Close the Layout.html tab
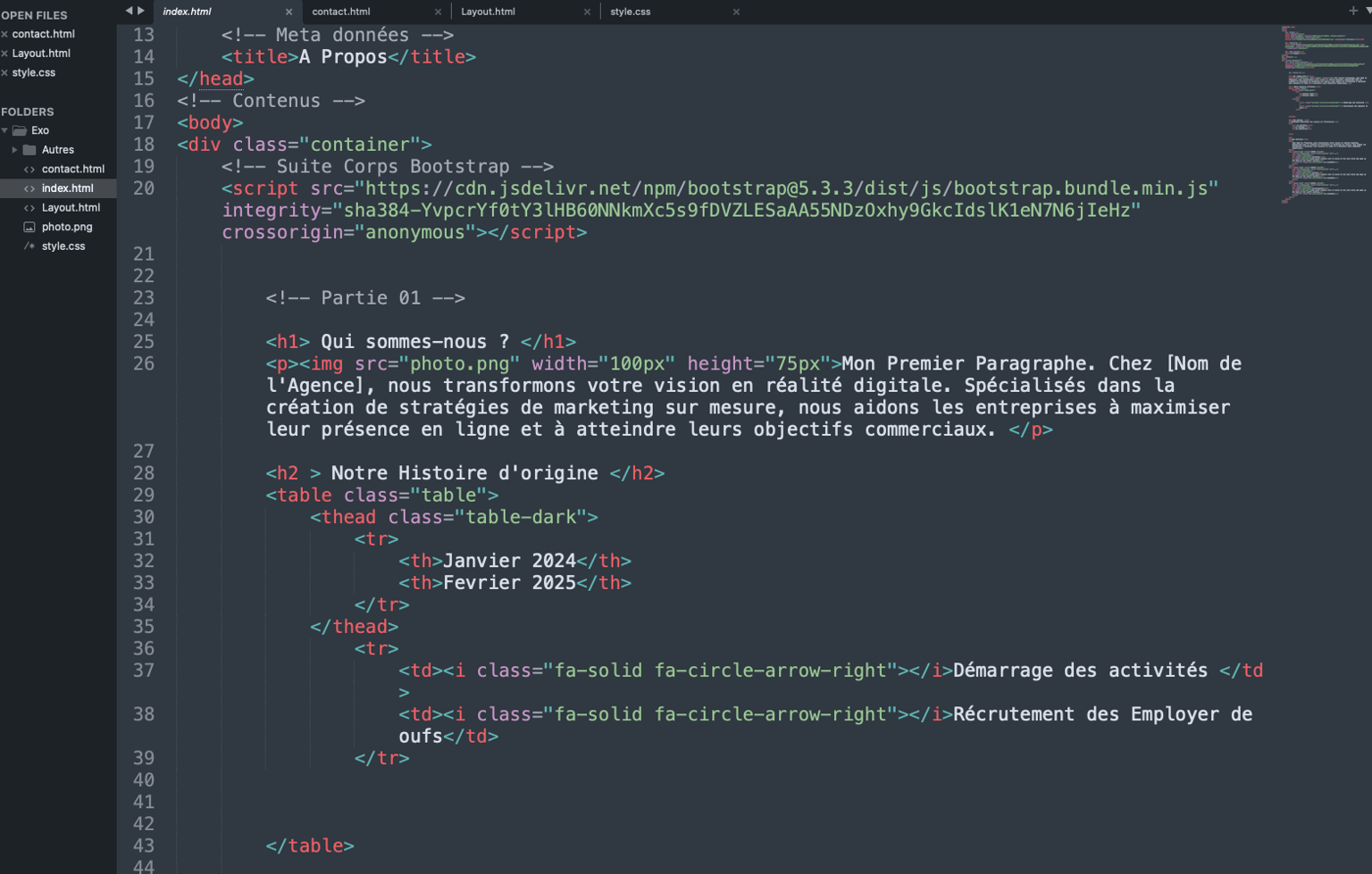This screenshot has height=874, width=1372. pos(587,12)
